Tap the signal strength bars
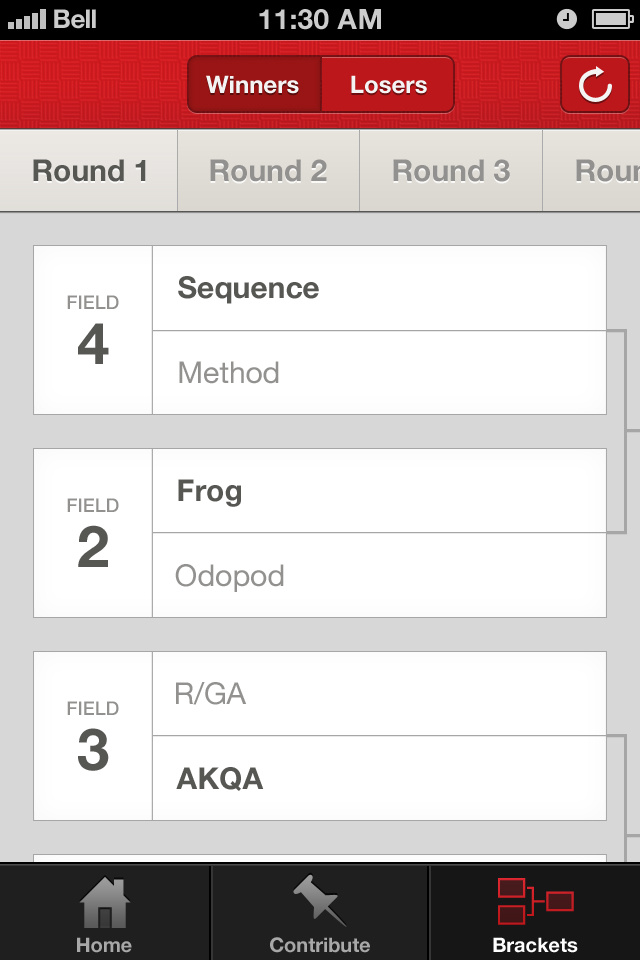 pyautogui.click(x=26, y=19)
